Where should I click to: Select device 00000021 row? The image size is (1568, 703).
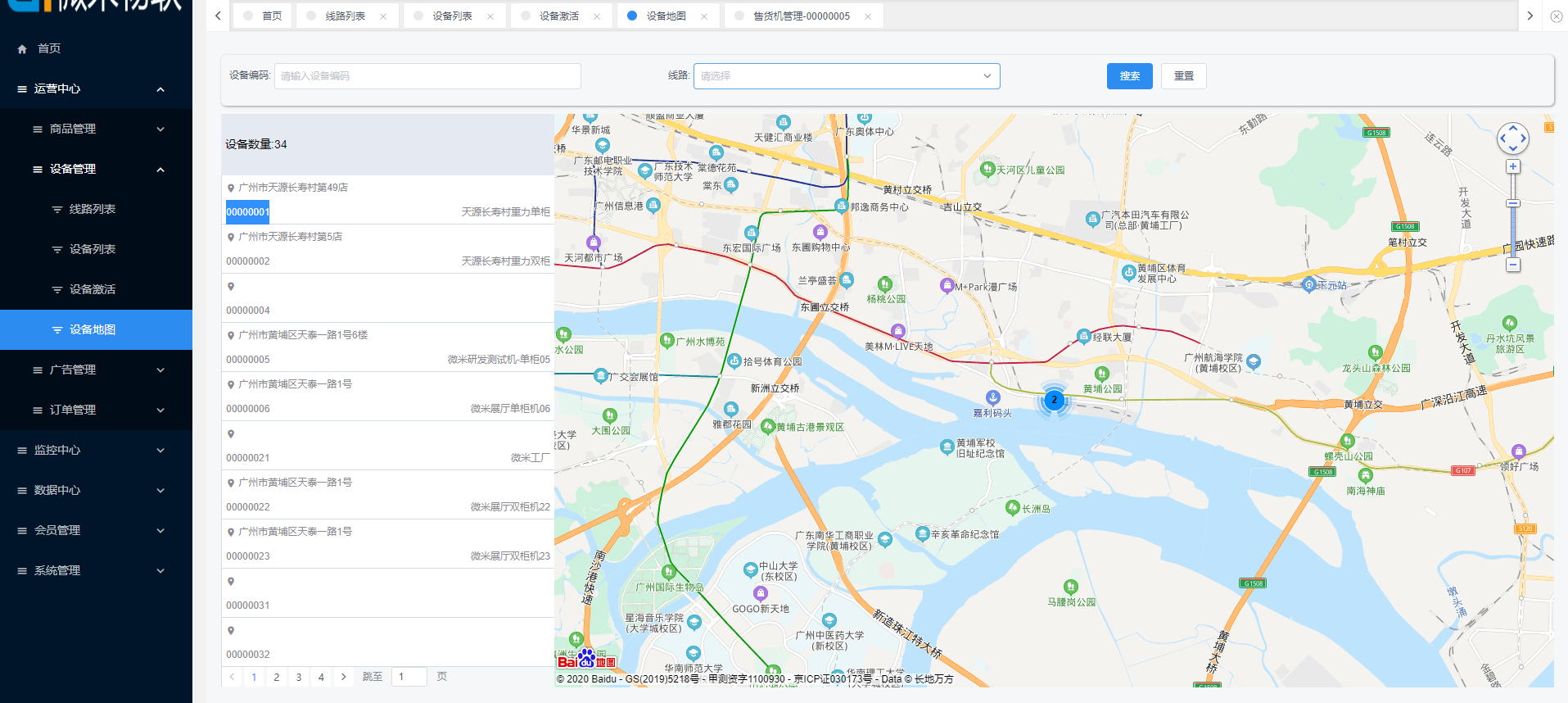click(x=388, y=446)
